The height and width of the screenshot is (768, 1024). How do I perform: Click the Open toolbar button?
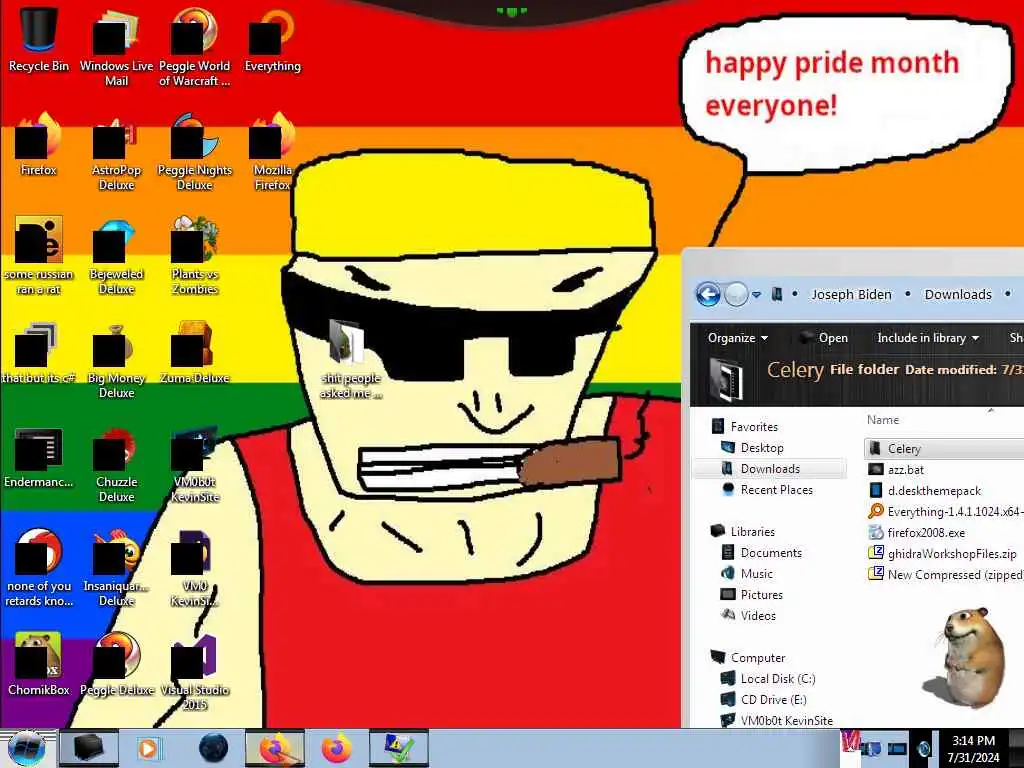[824, 338]
